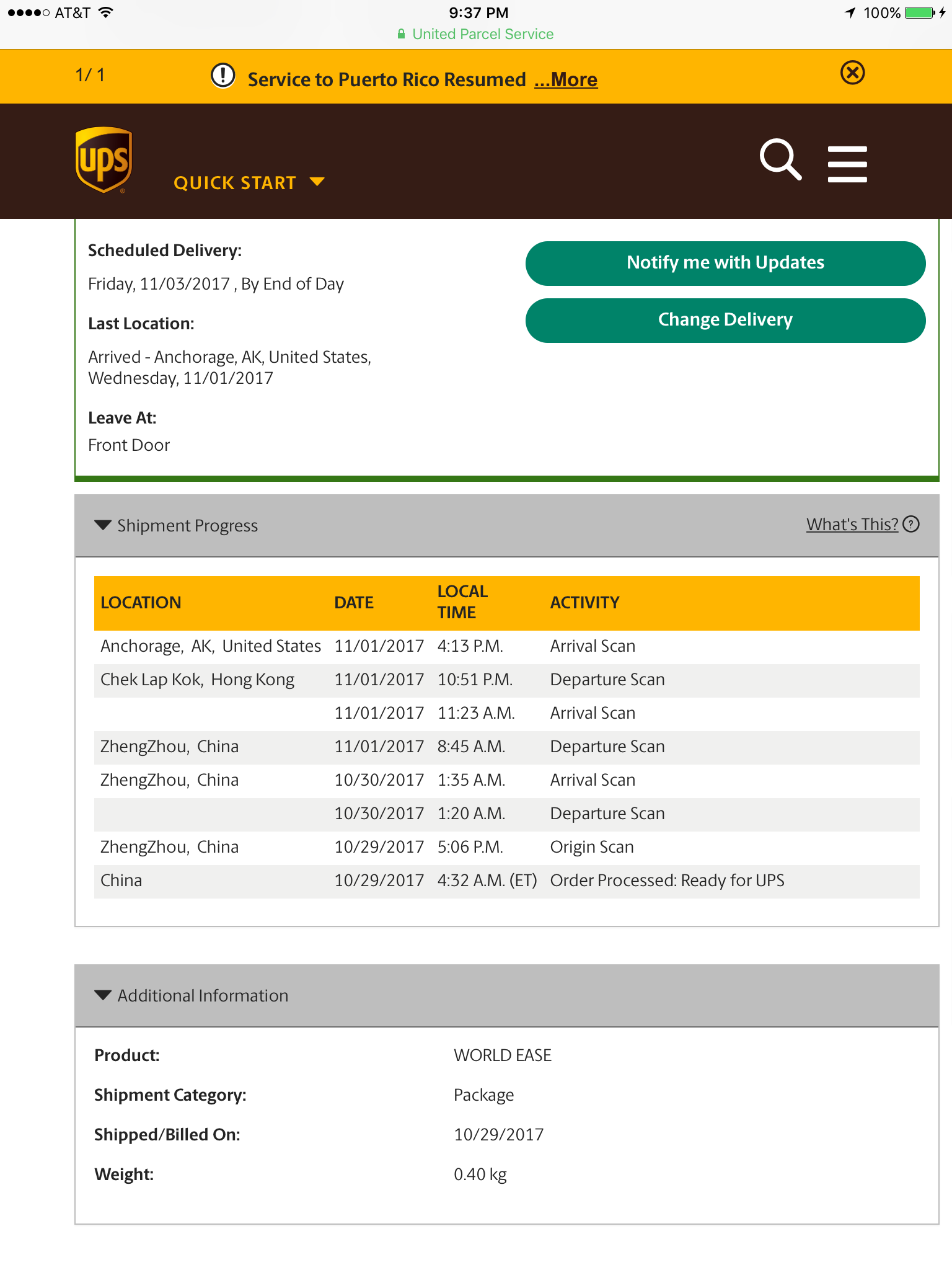
Task: Tap the Wi-Fi status icon
Action: [x=106, y=12]
